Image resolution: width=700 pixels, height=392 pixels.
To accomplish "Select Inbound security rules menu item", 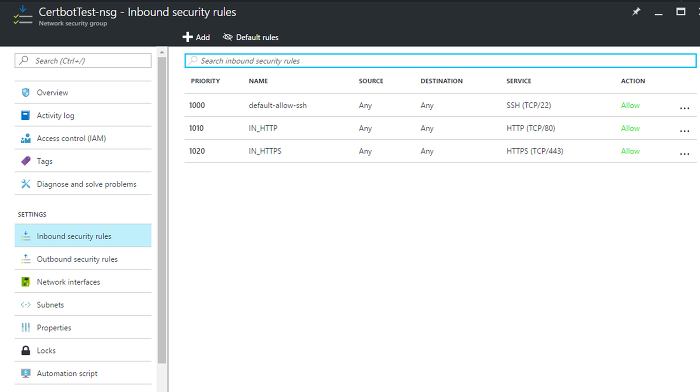I will point(83,236).
